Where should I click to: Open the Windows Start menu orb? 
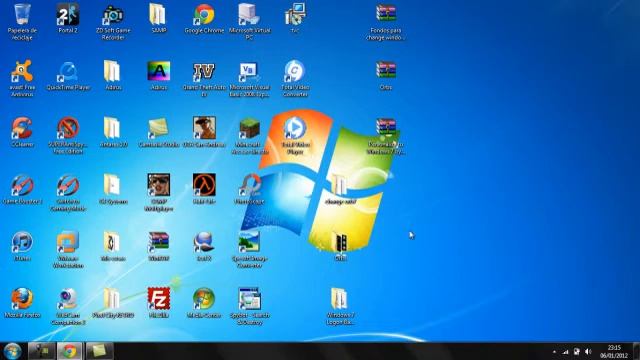[x=12, y=351]
